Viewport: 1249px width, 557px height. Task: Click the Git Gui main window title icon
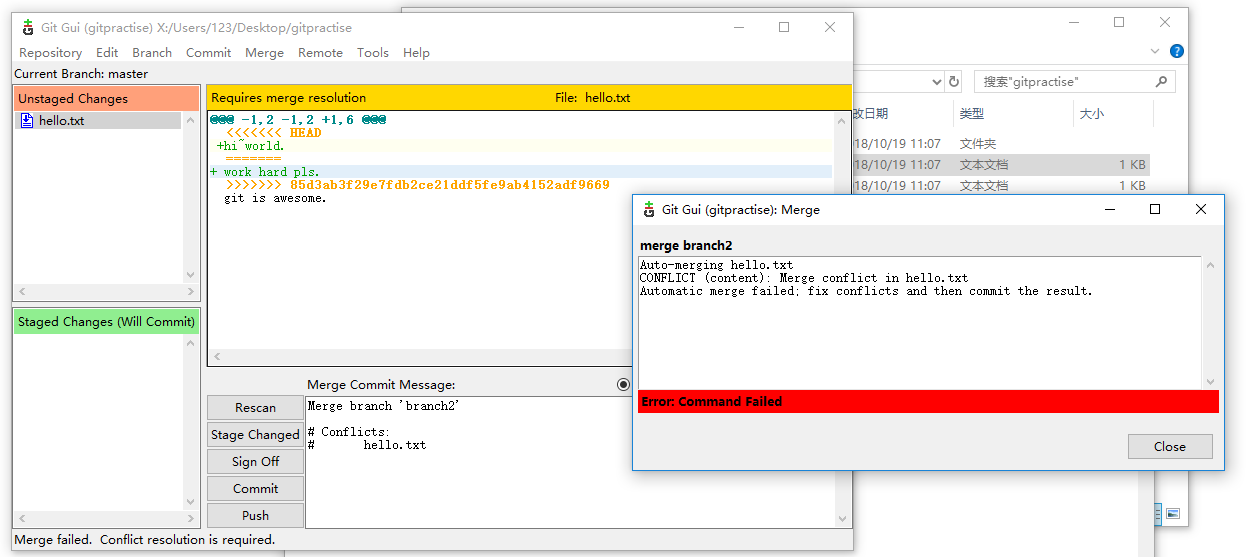[x=27, y=27]
